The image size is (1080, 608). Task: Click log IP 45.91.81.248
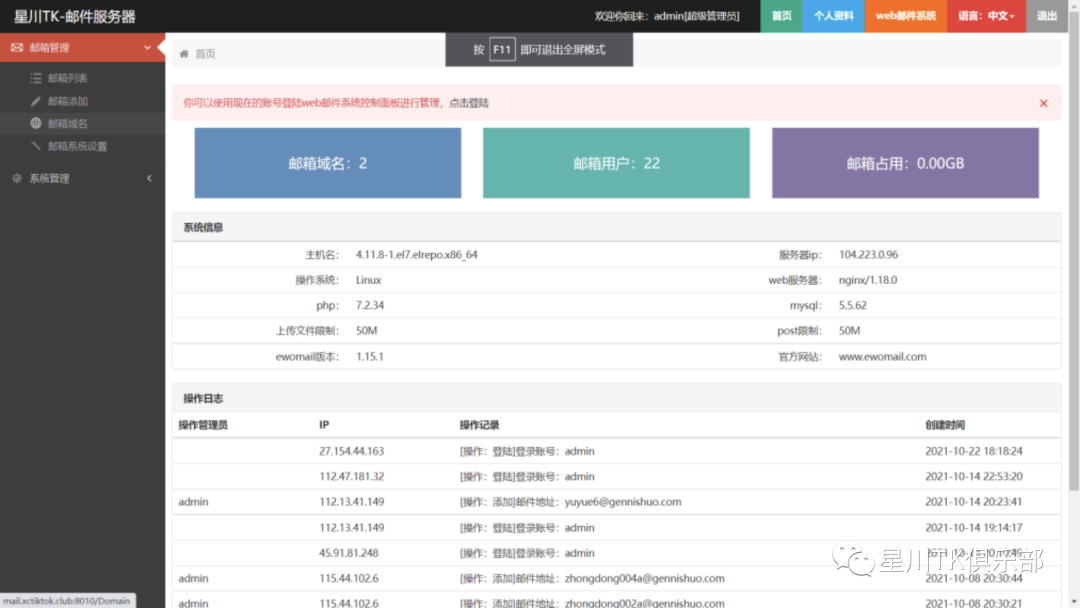(x=349, y=553)
